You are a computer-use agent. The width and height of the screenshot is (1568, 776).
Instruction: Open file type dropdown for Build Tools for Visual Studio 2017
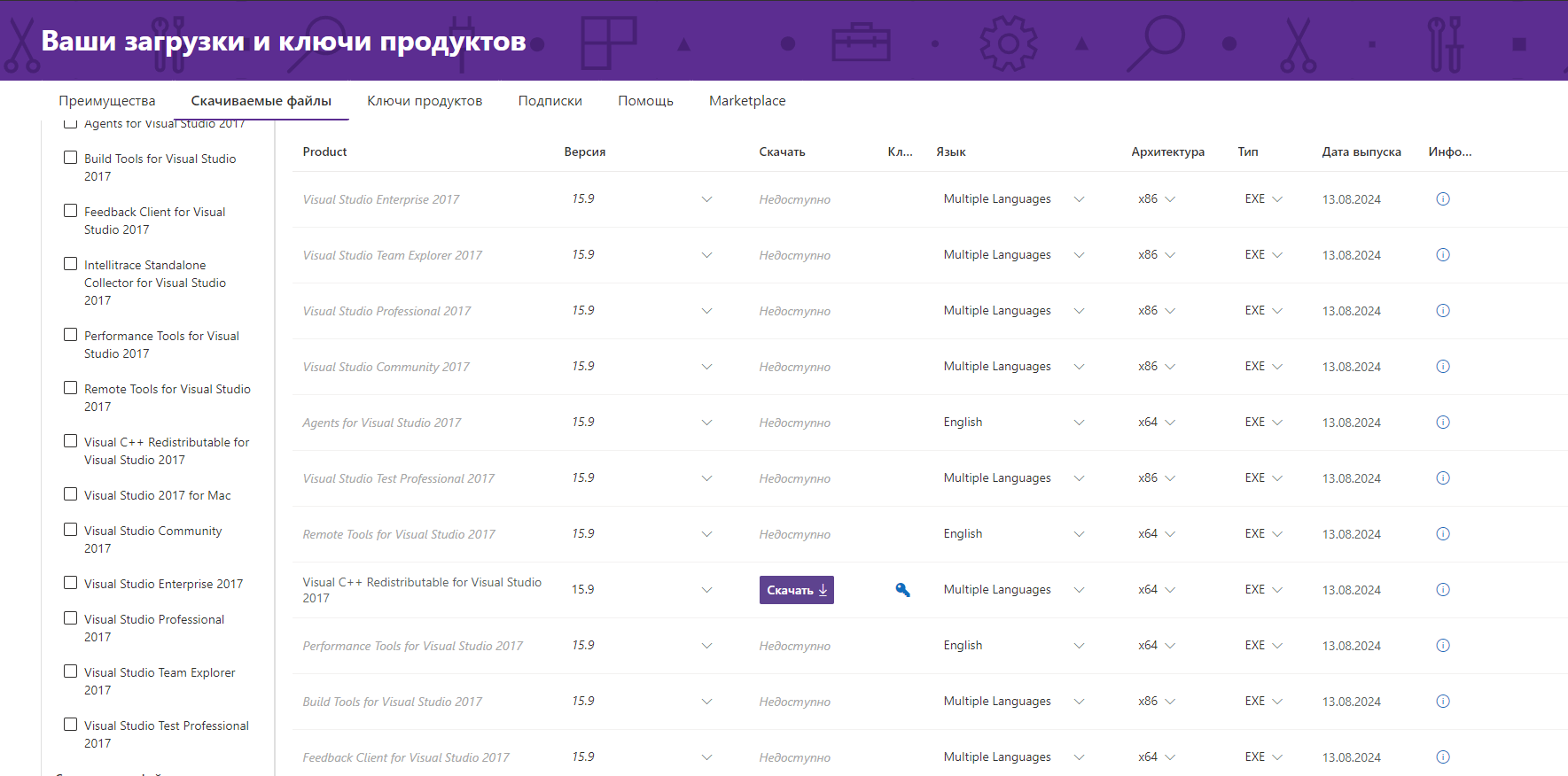1277,702
